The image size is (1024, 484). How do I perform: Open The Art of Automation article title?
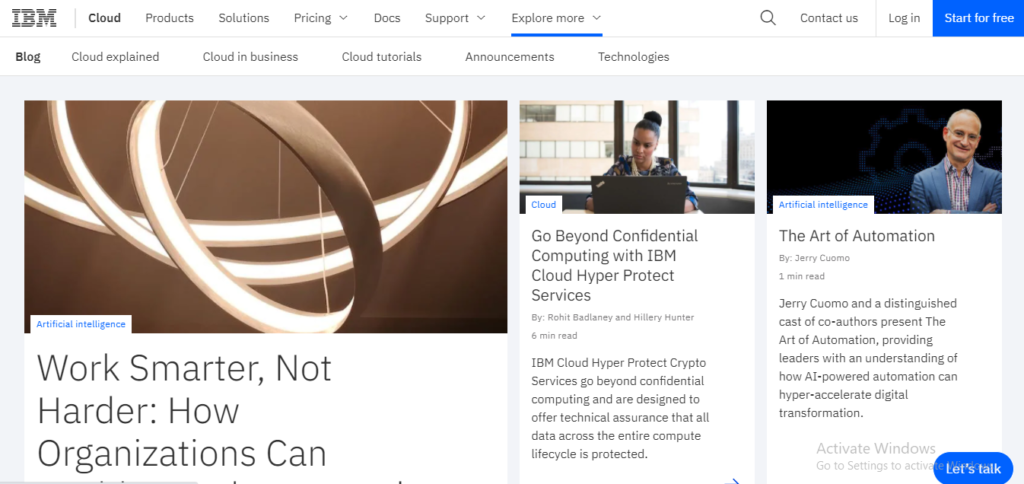tap(856, 236)
